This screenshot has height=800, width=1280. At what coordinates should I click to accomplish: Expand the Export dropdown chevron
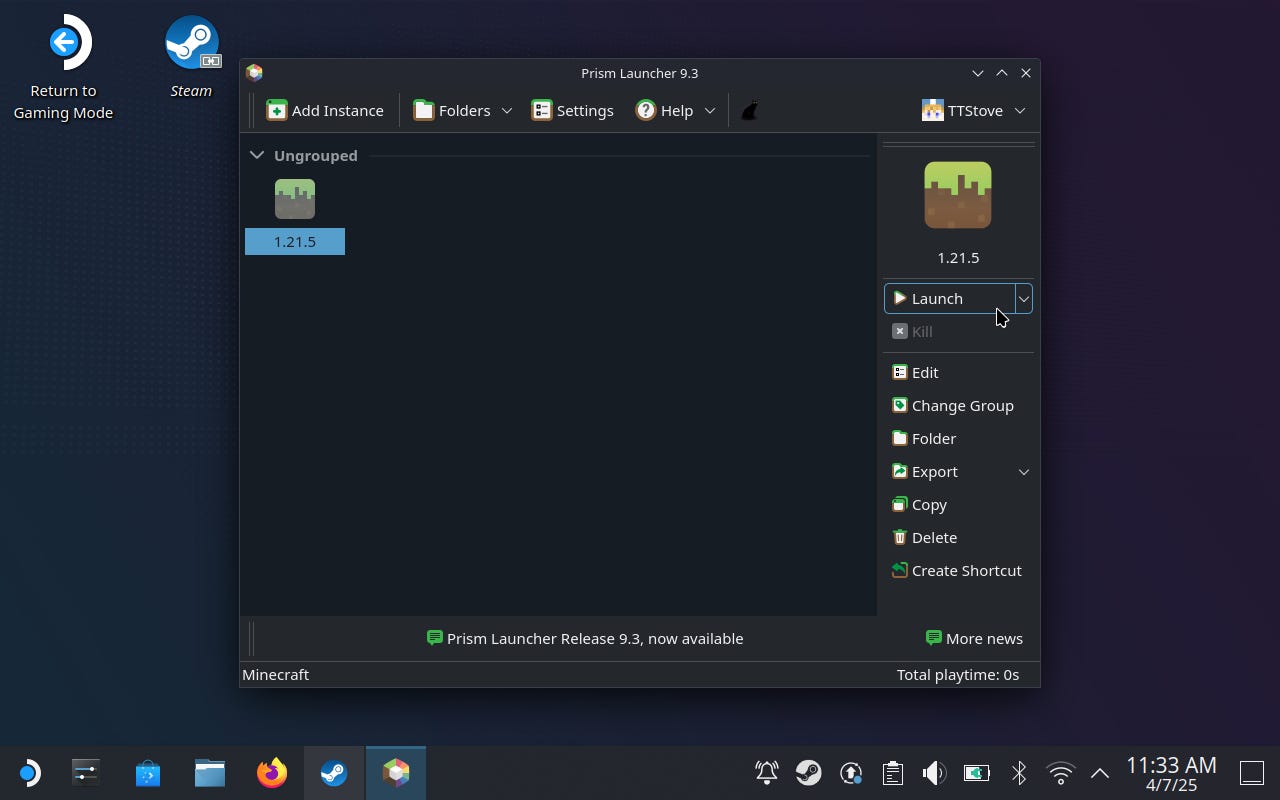tap(1023, 471)
